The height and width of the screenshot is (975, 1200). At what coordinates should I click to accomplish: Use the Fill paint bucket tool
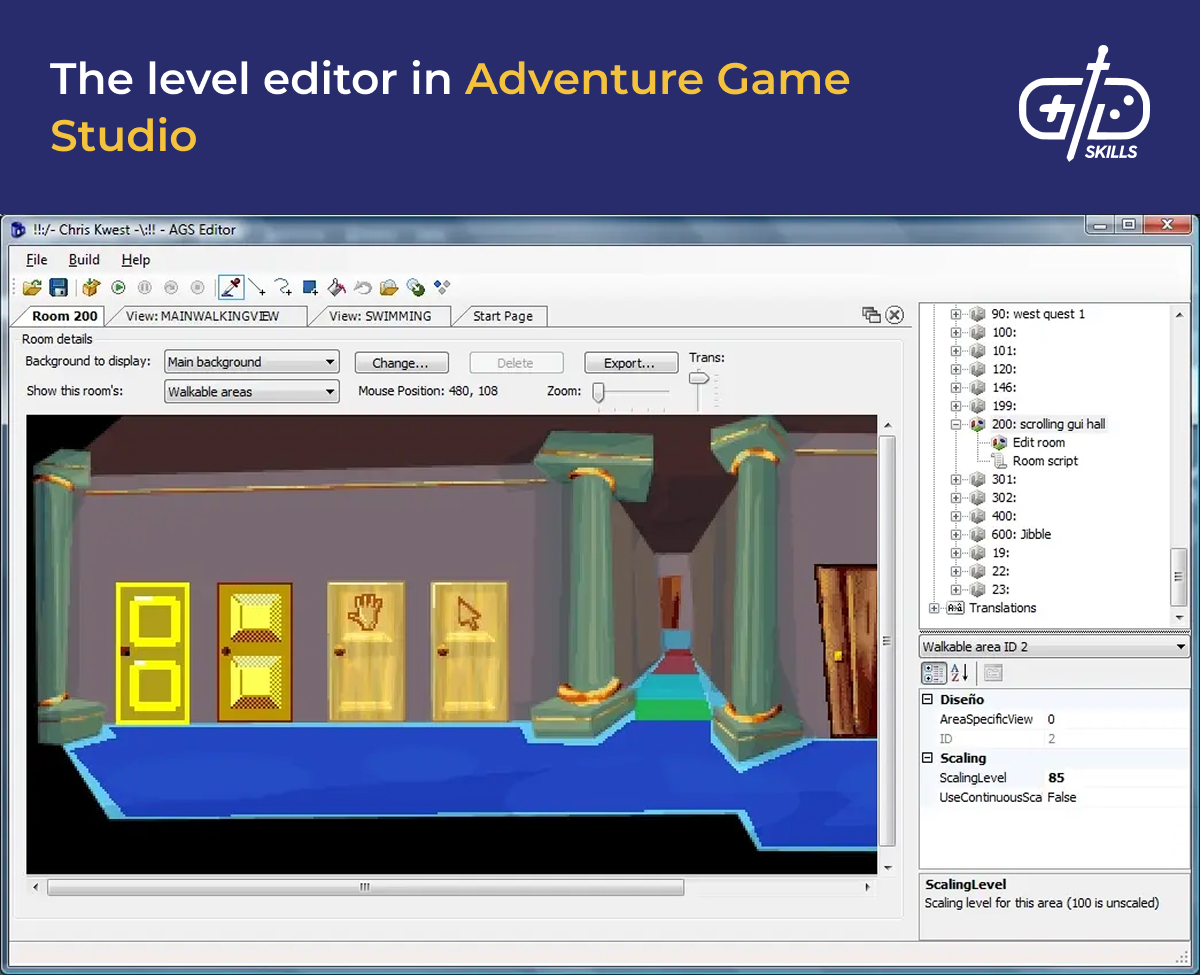click(334, 287)
